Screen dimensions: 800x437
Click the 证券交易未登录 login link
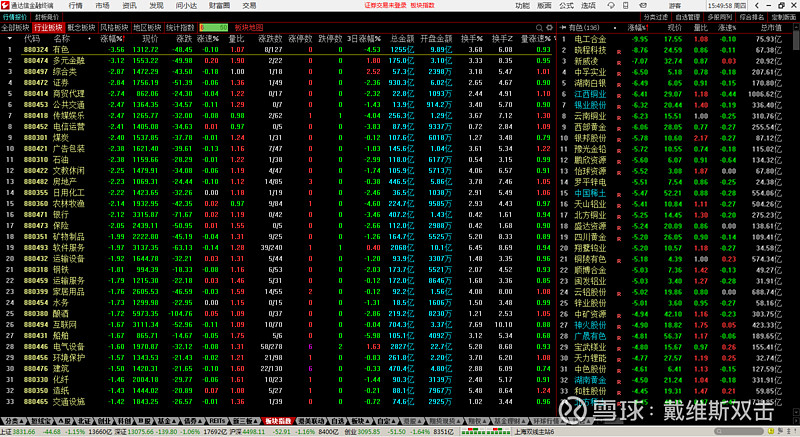[385, 5]
